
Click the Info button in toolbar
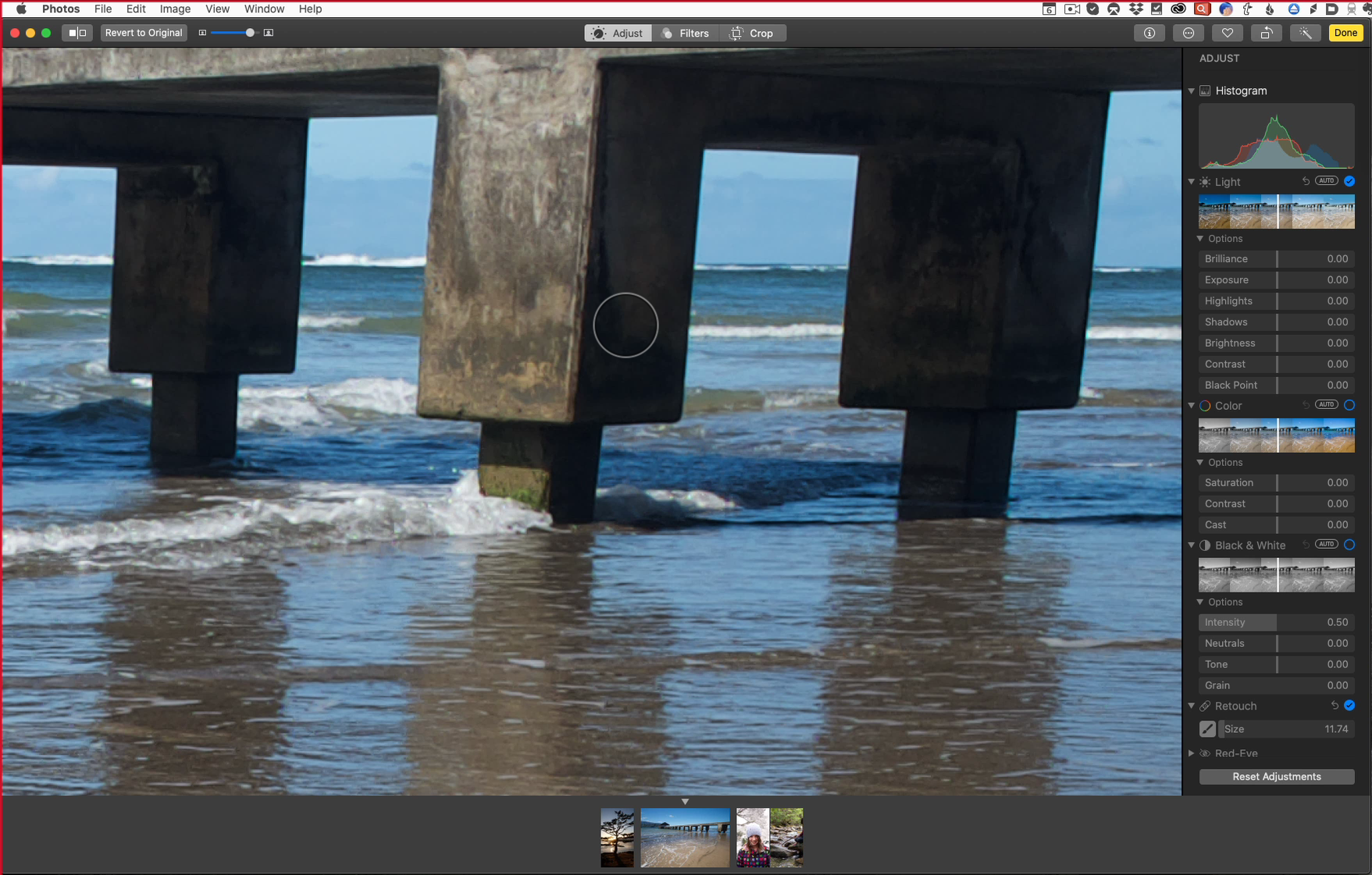click(1149, 33)
